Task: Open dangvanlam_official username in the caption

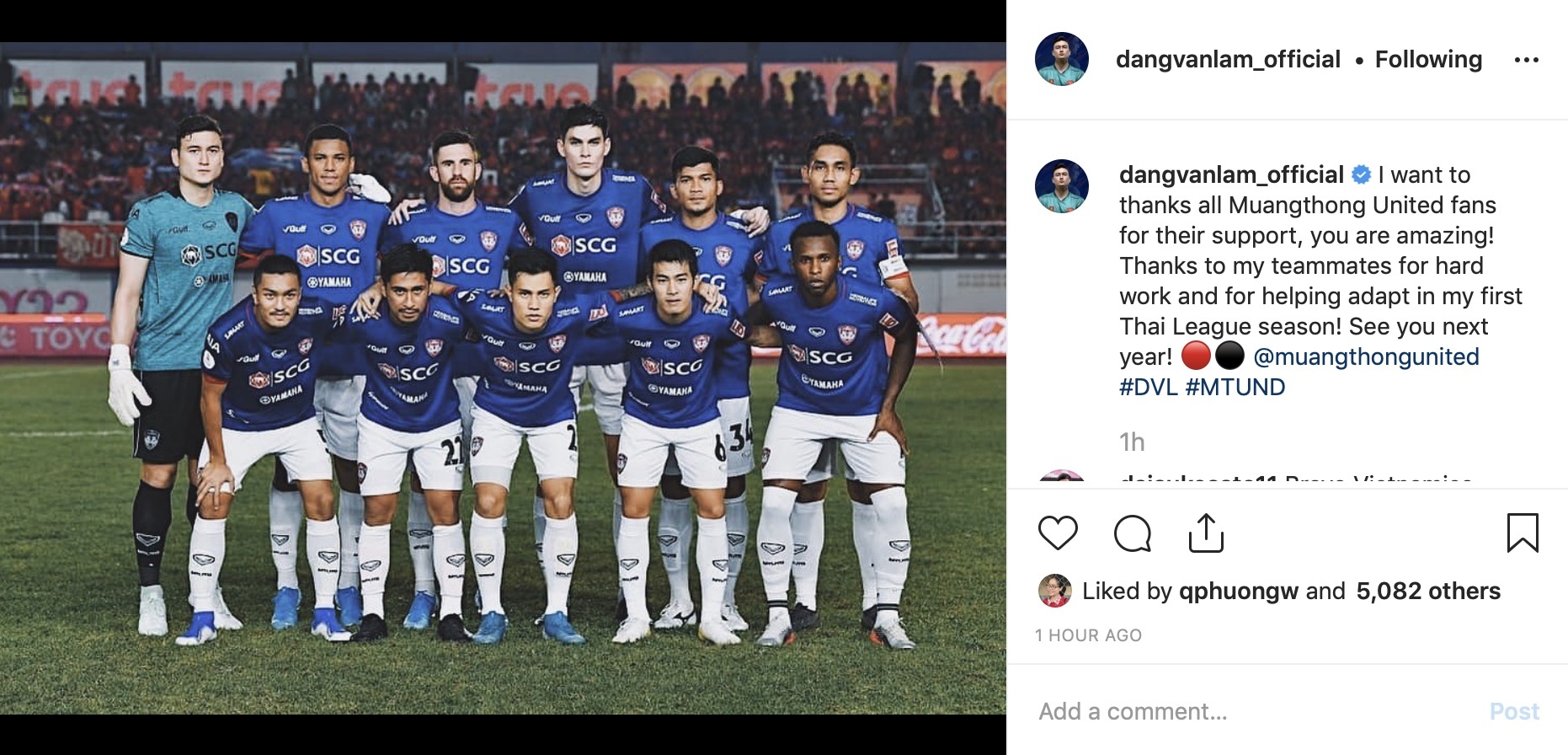Action: pos(1230,175)
